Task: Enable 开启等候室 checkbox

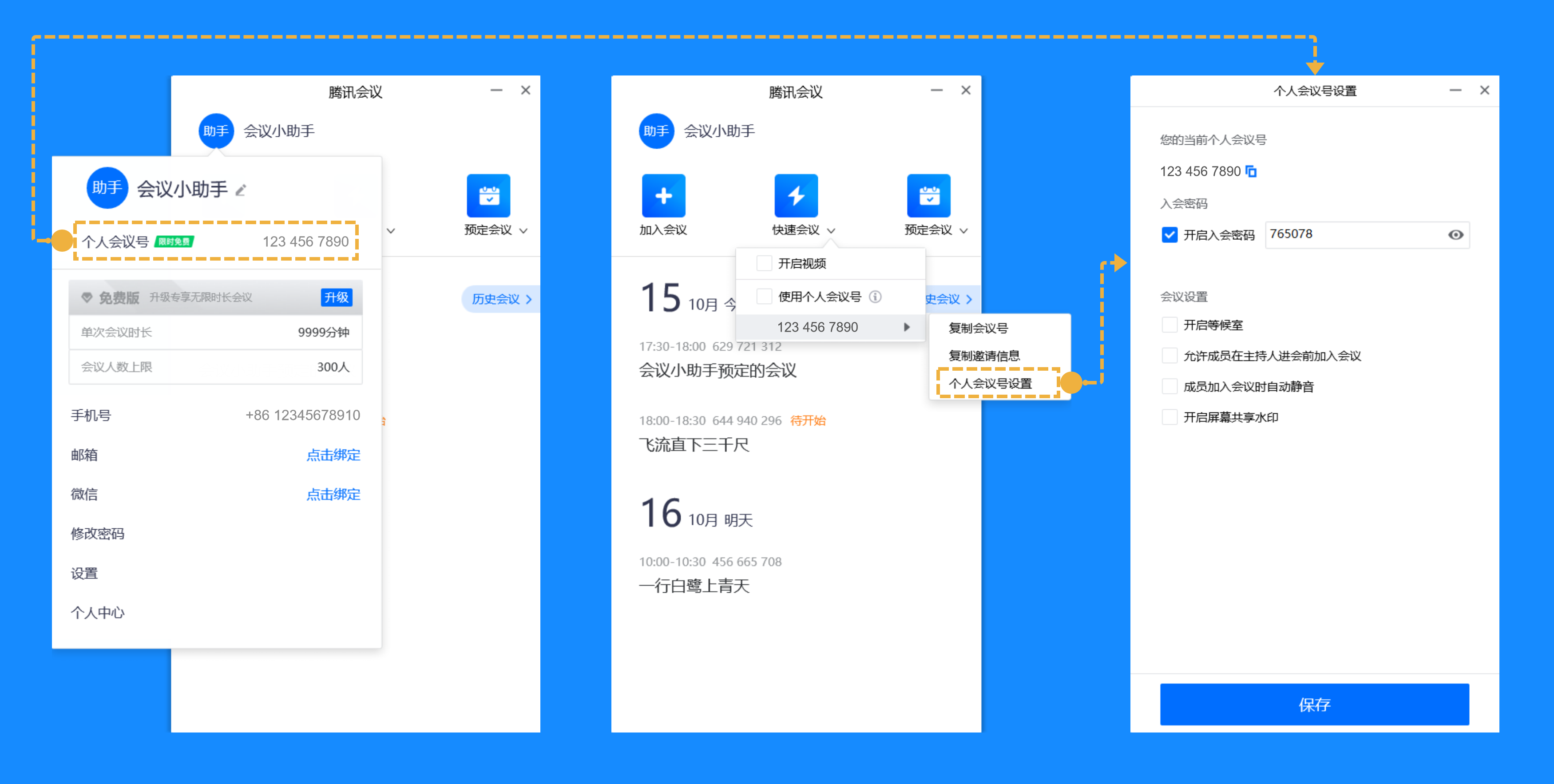Action: click(x=1169, y=325)
